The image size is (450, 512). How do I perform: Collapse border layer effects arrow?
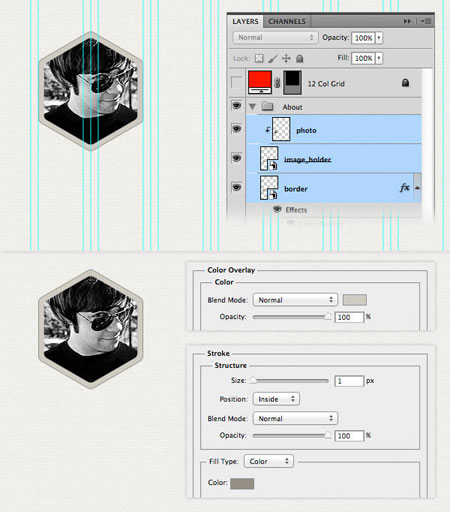pos(417,188)
